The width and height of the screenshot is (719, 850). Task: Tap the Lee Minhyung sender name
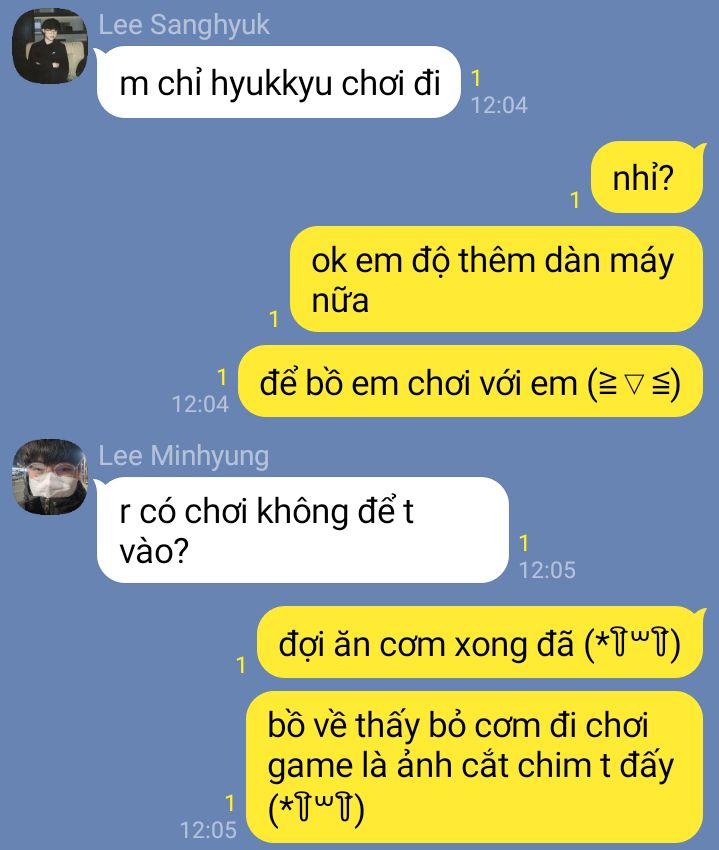click(184, 456)
